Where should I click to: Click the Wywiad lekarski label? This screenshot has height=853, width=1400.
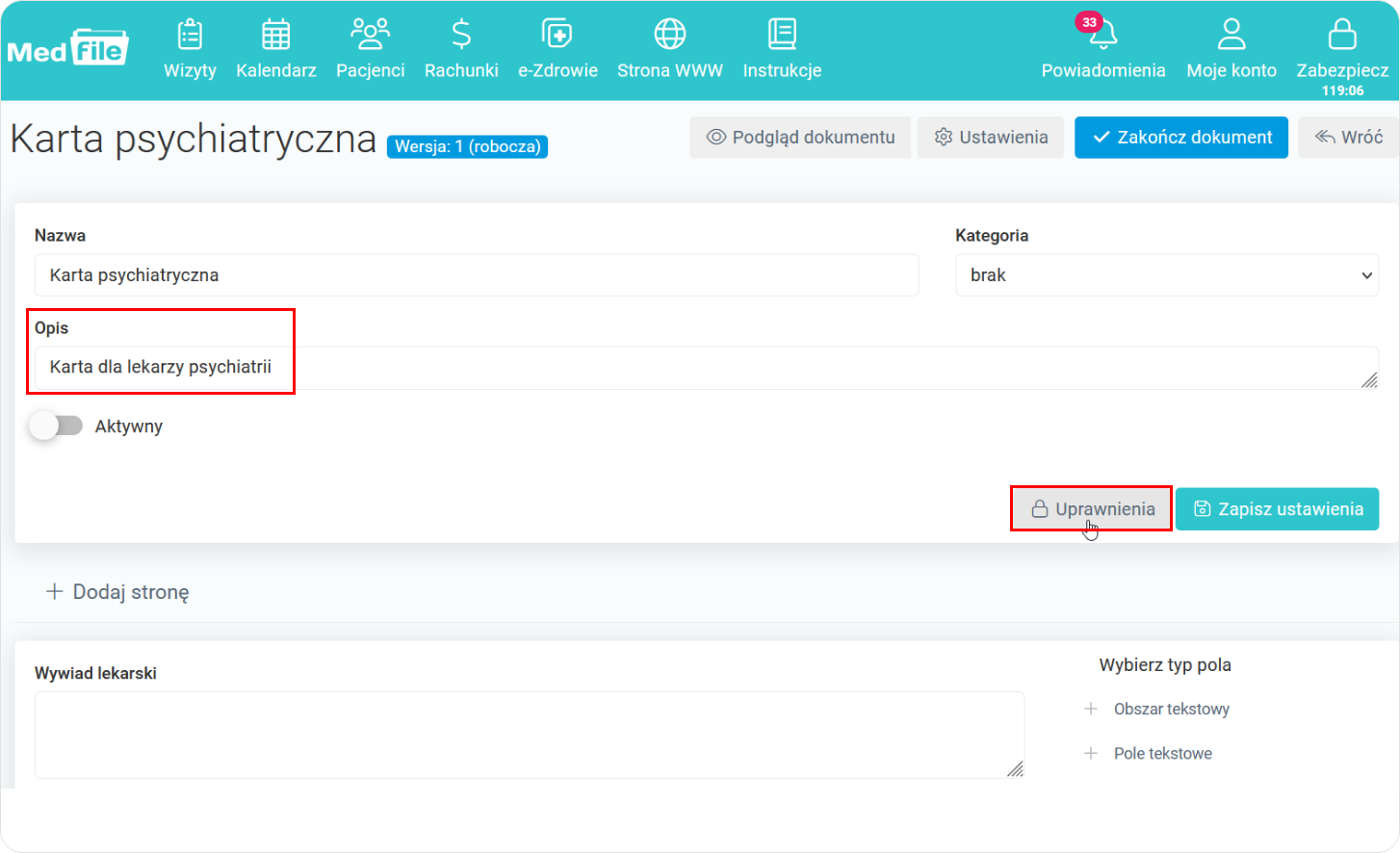(95, 673)
